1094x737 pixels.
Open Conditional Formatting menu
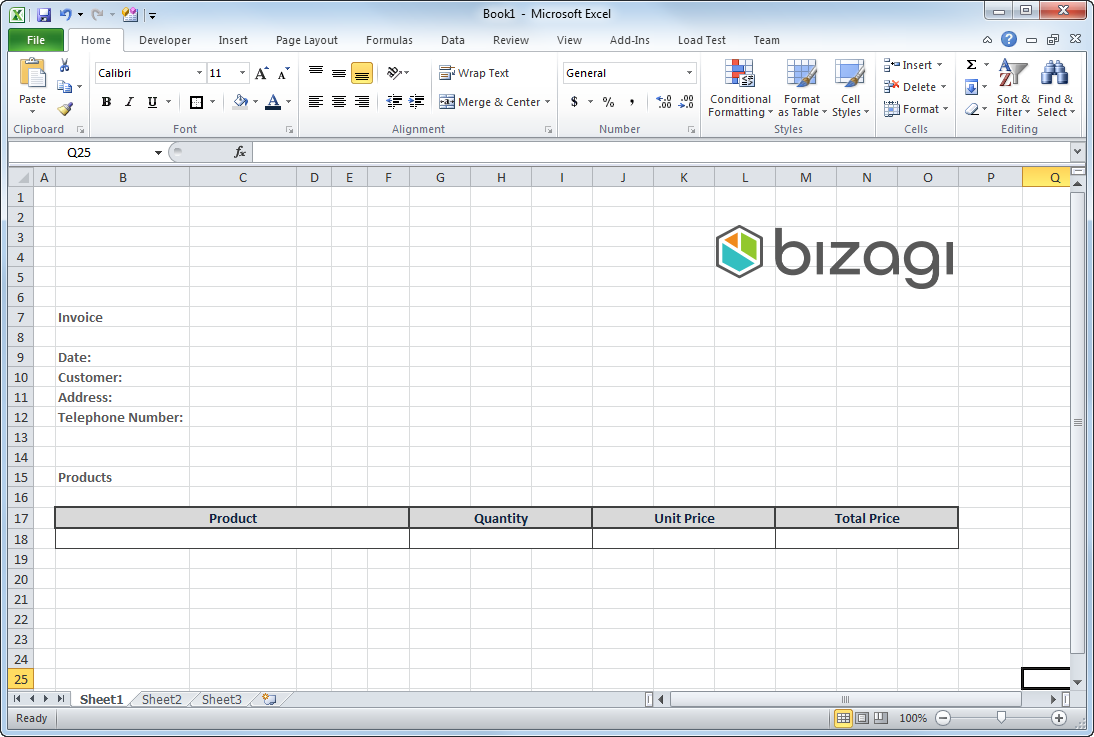coord(740,88)
